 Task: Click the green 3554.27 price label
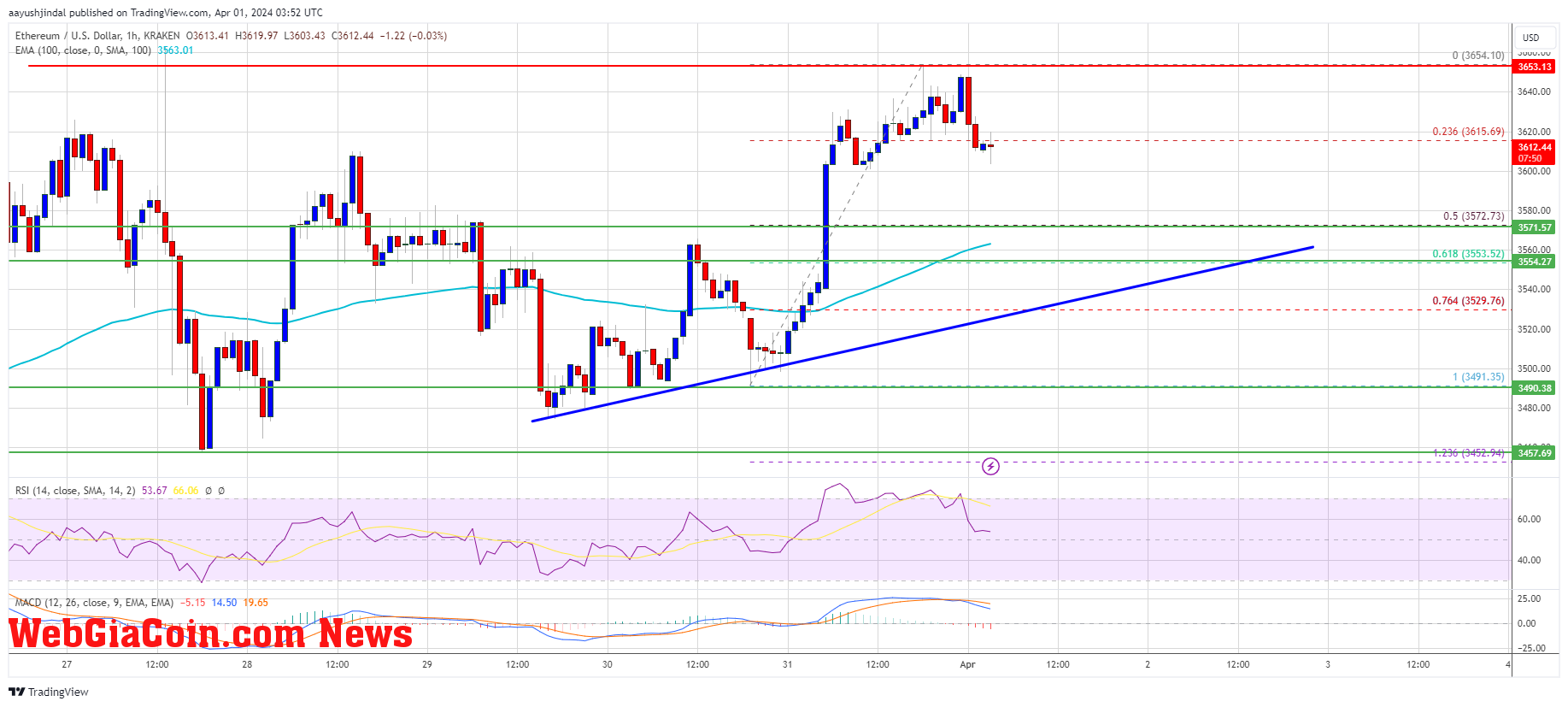[x=1534, y=262]
